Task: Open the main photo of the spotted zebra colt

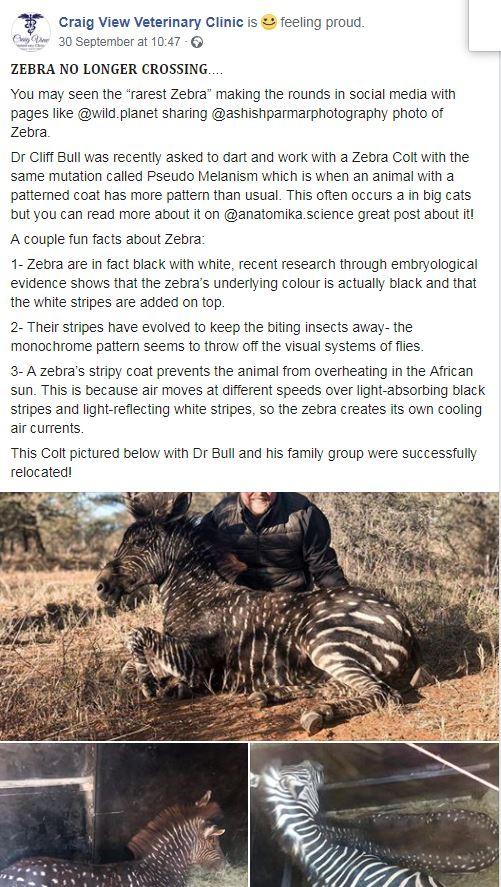Action: coord(250,616)
